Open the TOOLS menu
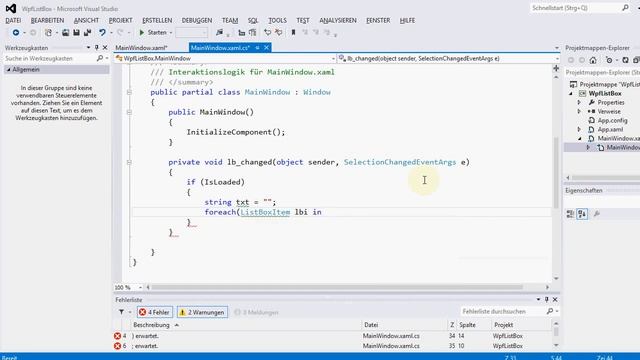 (278, 20)
